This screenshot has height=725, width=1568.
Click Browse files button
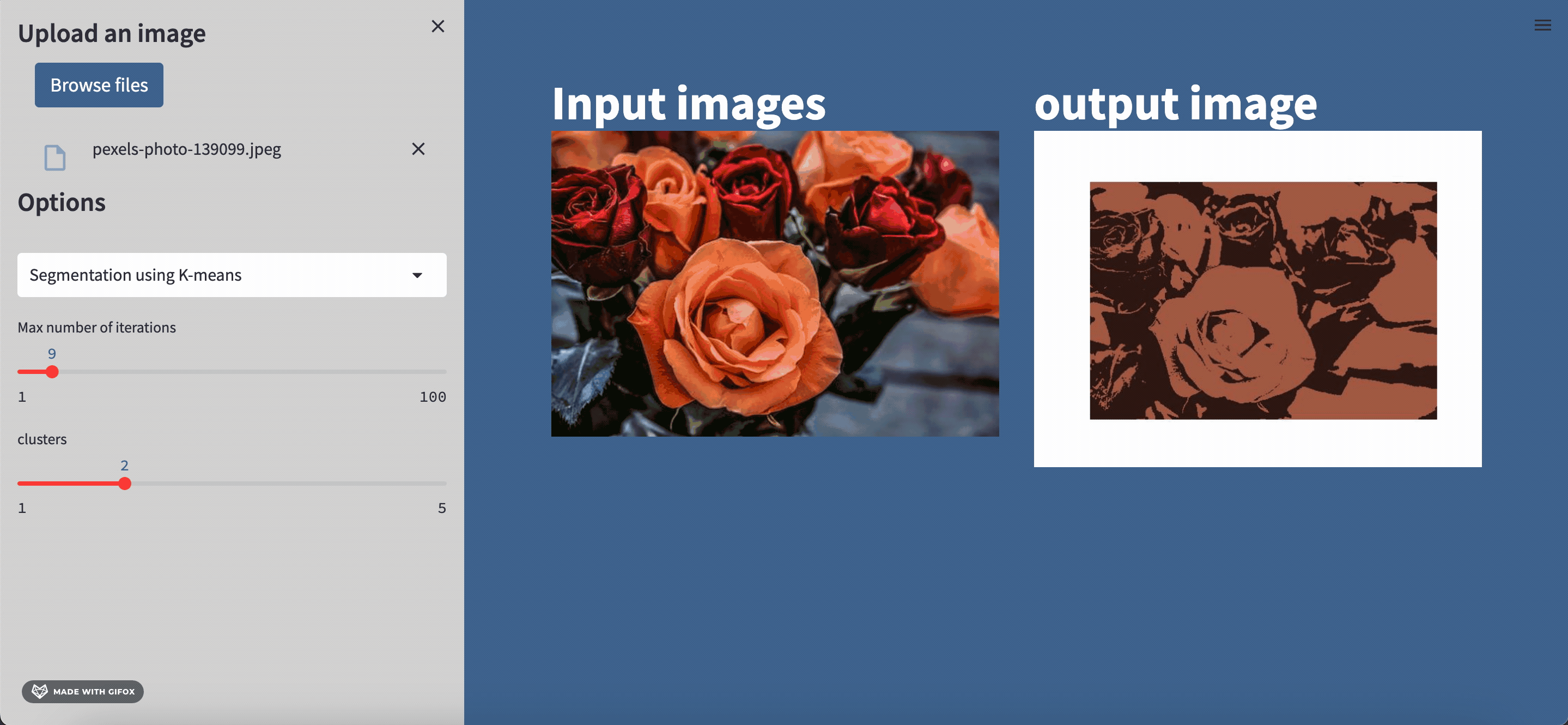click(99, 85)
